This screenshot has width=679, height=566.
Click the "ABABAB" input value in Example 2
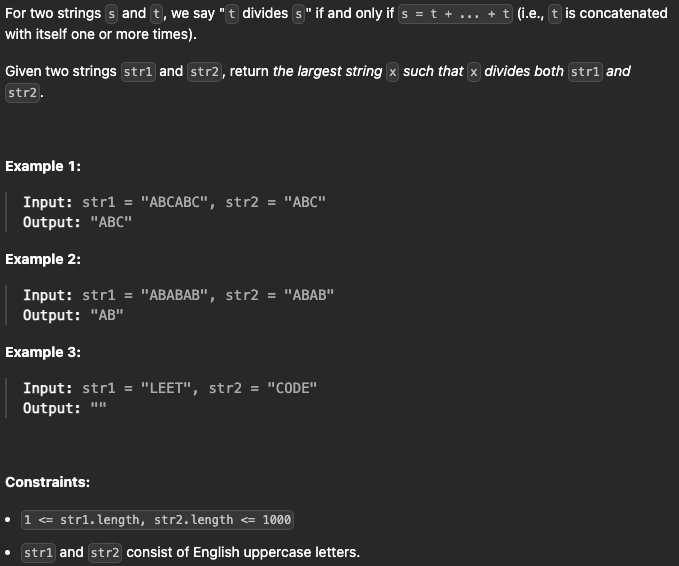coord(175,295)
